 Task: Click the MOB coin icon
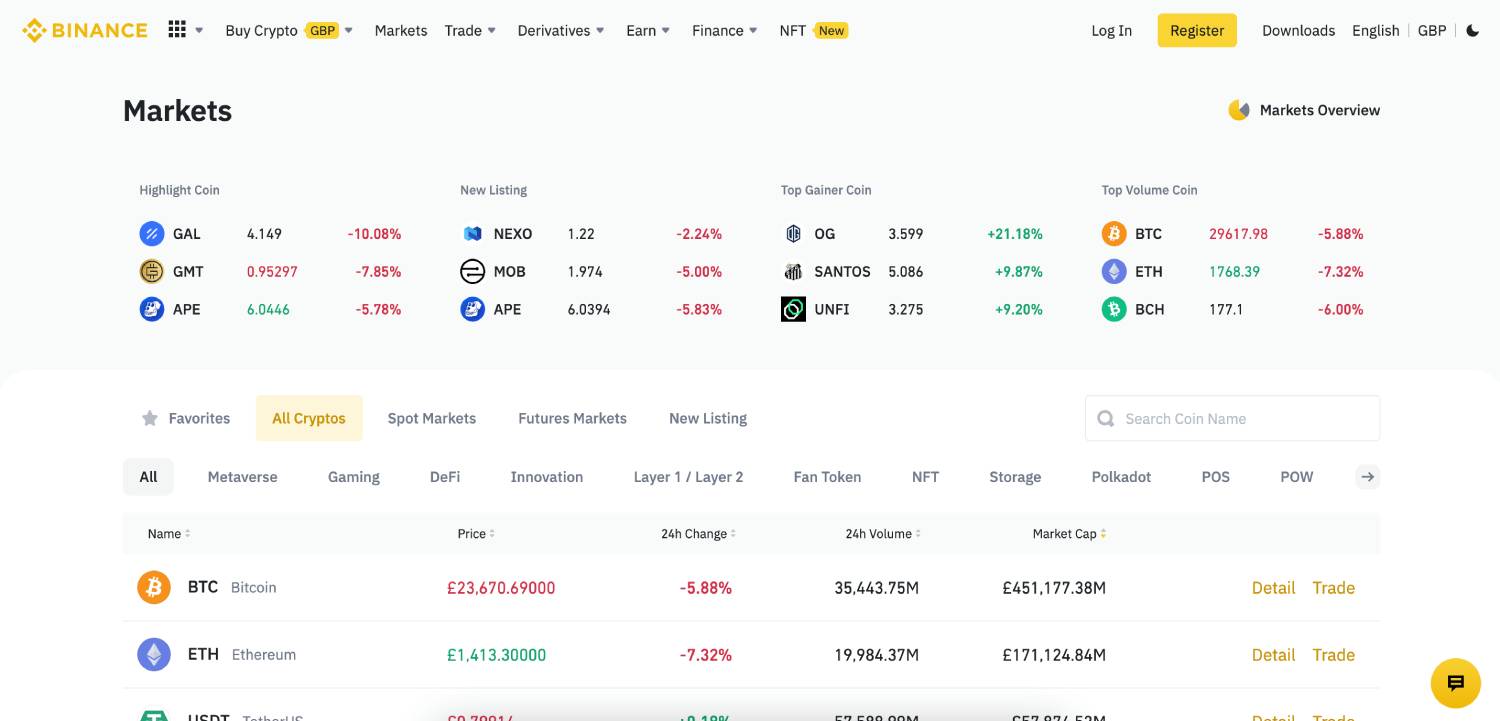[x=472, y=271]
